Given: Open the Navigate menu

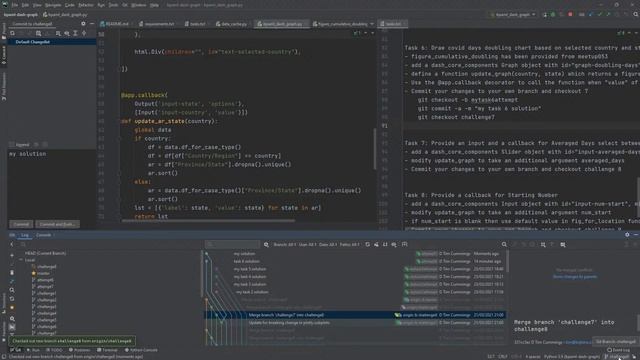Looking at the screenshot, I should point(53,5).
